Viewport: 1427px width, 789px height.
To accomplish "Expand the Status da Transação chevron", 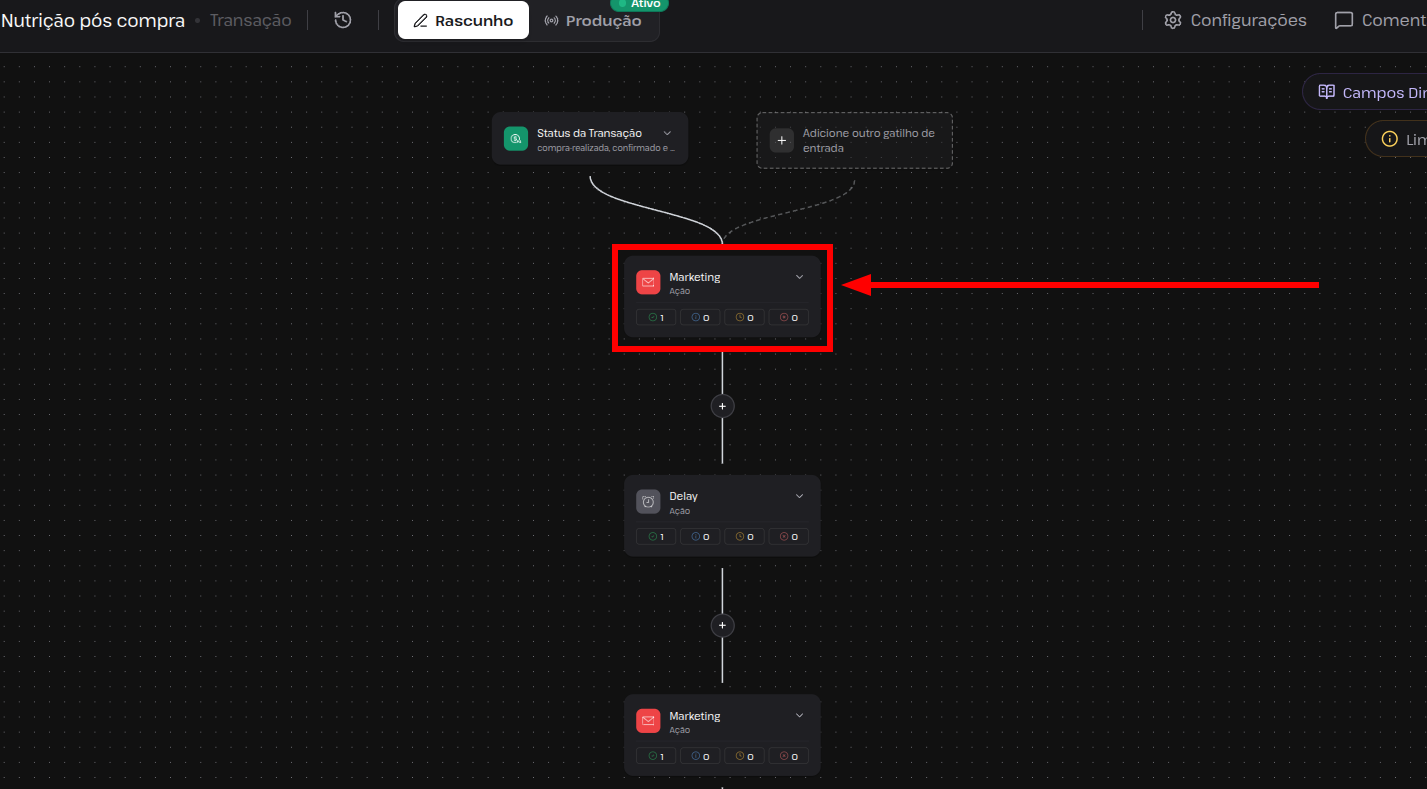I will pyautogui.click(x=667, y=133).
